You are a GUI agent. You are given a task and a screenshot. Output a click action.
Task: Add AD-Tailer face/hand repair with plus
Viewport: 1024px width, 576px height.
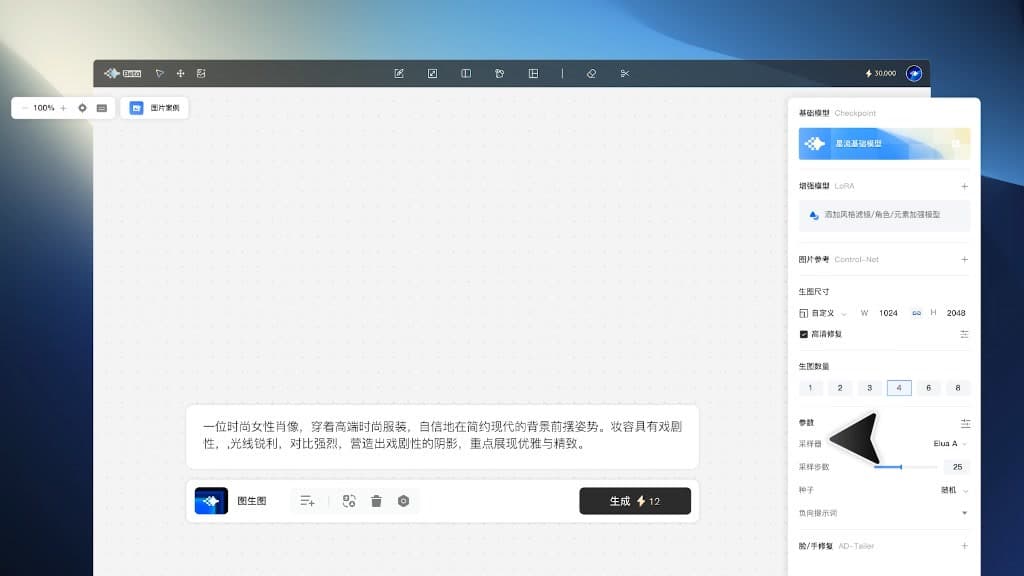(x=965, y=546)
